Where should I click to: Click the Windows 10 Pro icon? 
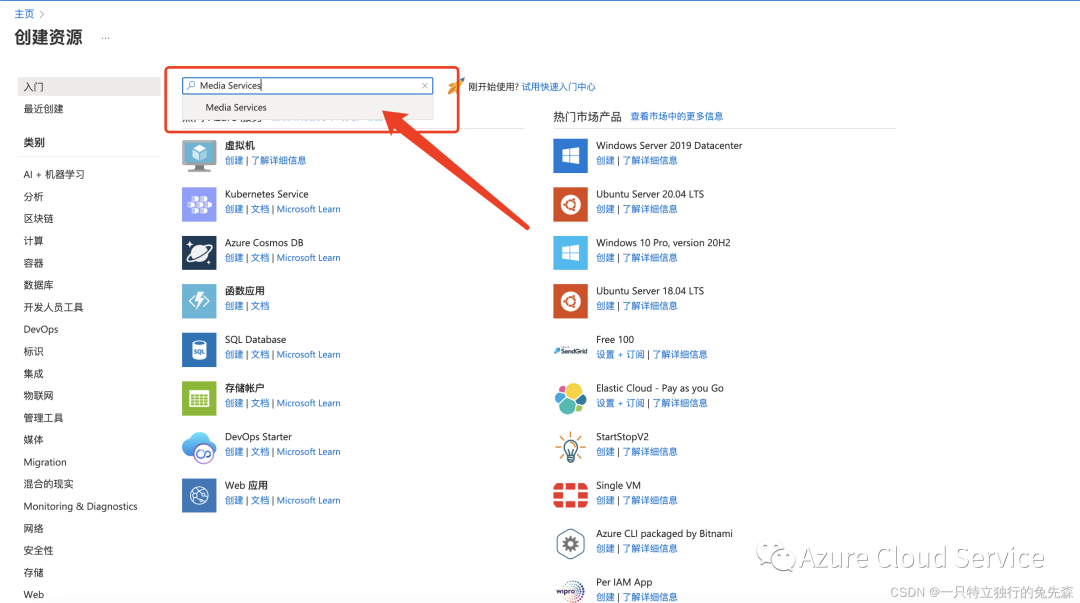pyautogui.click(x=570, y=252)
